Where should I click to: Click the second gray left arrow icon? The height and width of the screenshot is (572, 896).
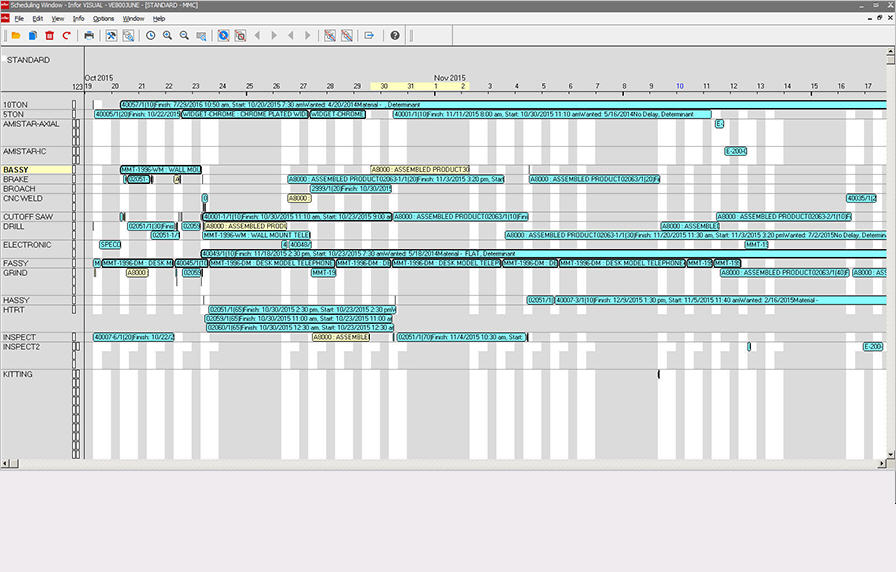coord(291,35)
